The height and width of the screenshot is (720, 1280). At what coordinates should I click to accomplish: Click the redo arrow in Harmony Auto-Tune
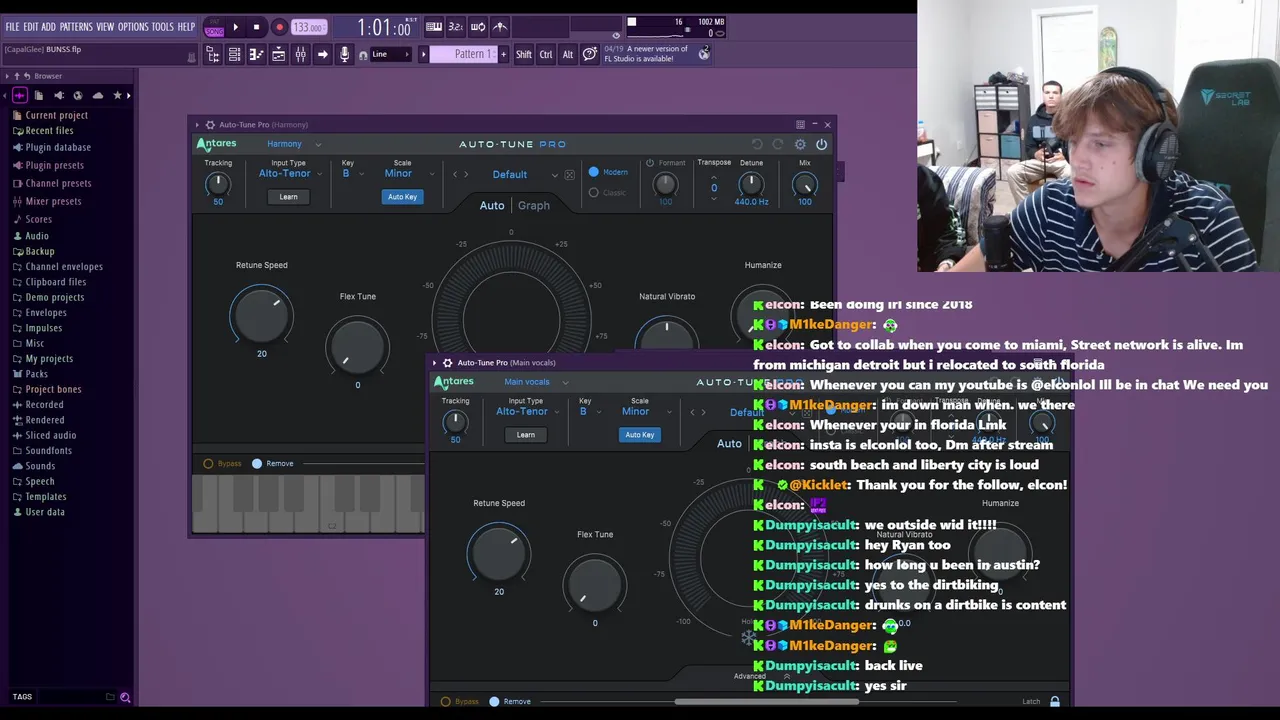point(778,144)
